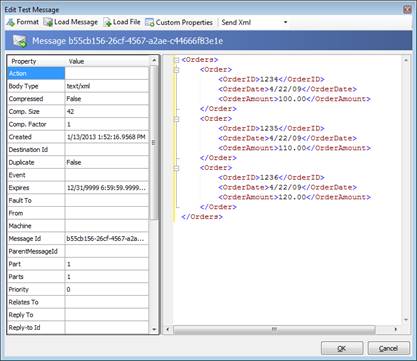Click XML editor scroll up arrow

click(406, 60)
